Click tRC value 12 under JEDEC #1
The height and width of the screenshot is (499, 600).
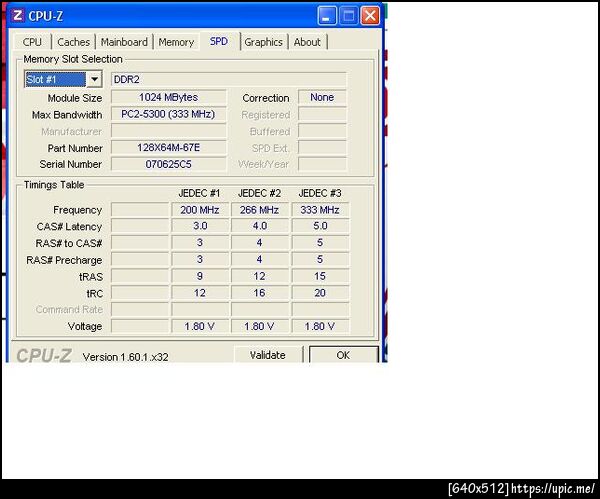click(200, 293)
